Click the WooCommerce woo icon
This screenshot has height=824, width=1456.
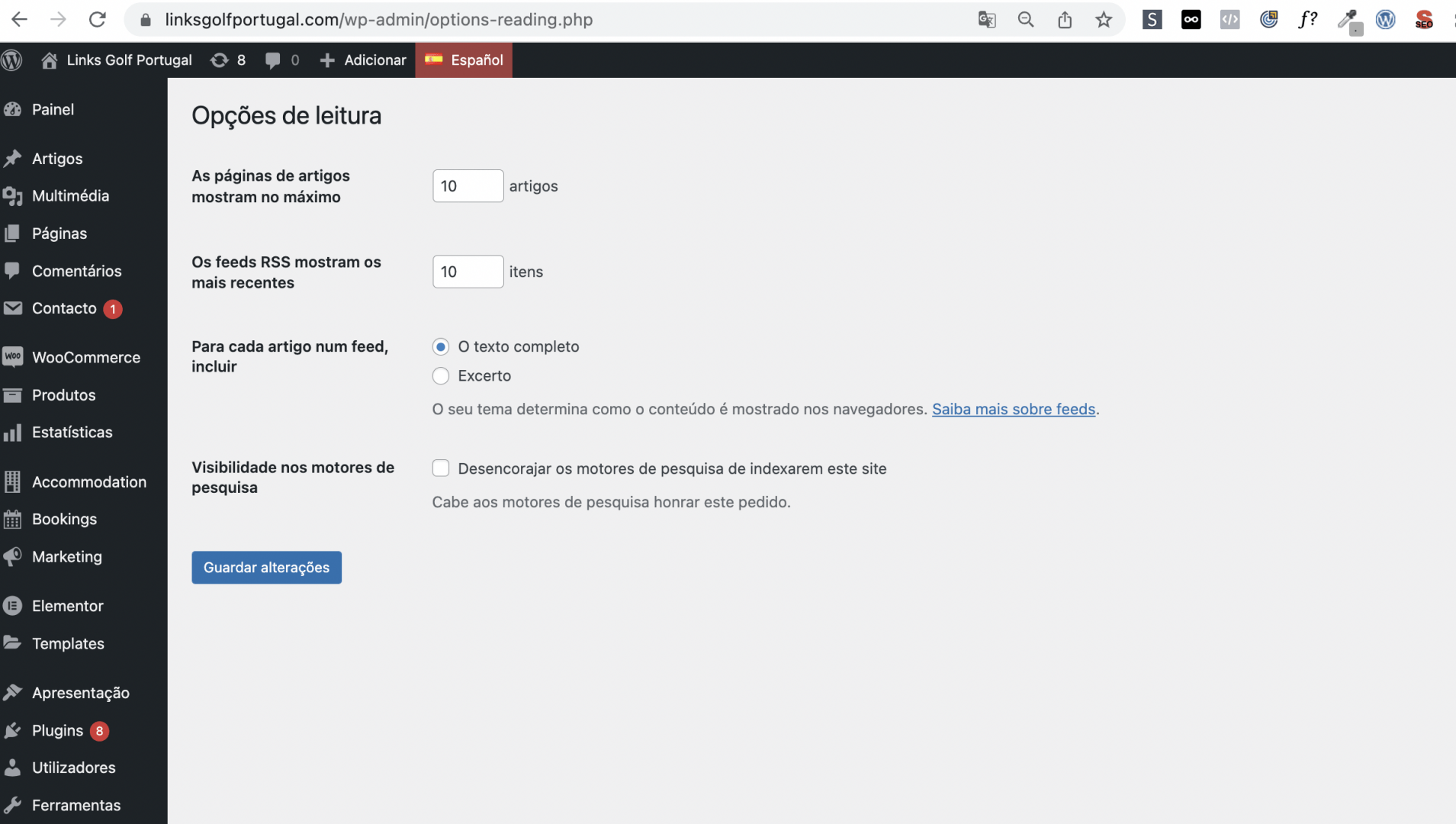point(12,357)
